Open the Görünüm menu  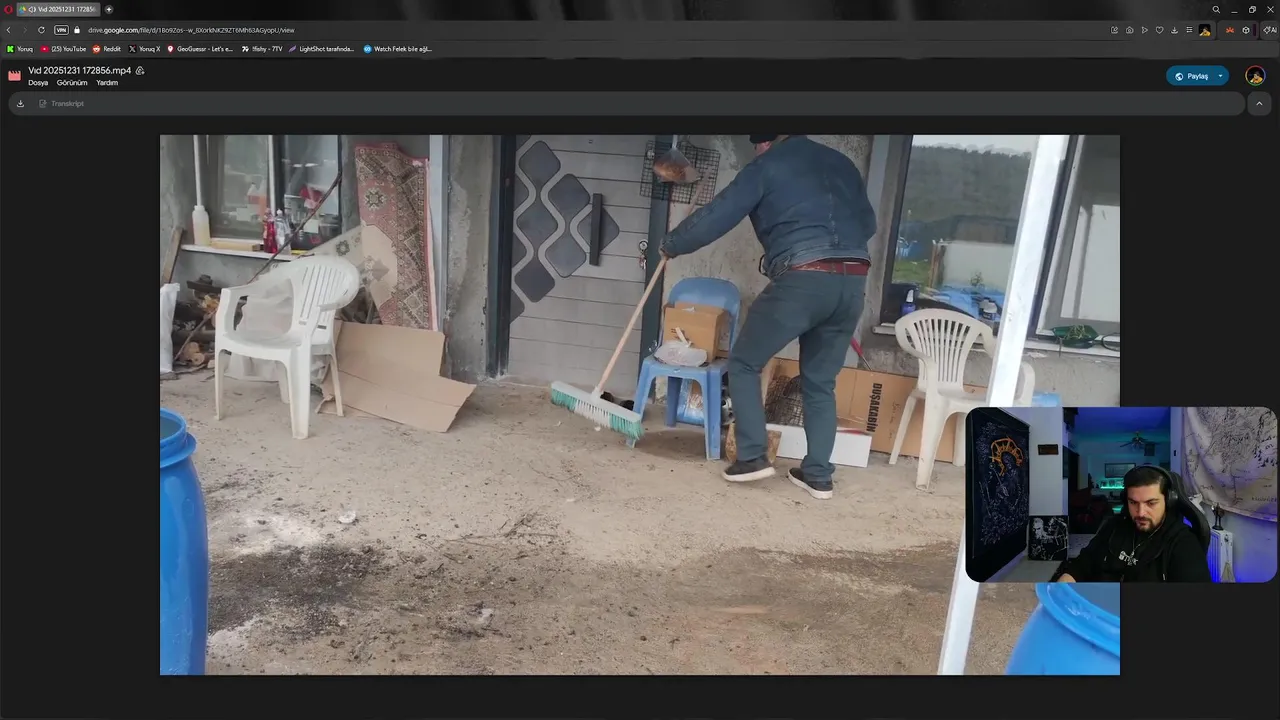72,83
